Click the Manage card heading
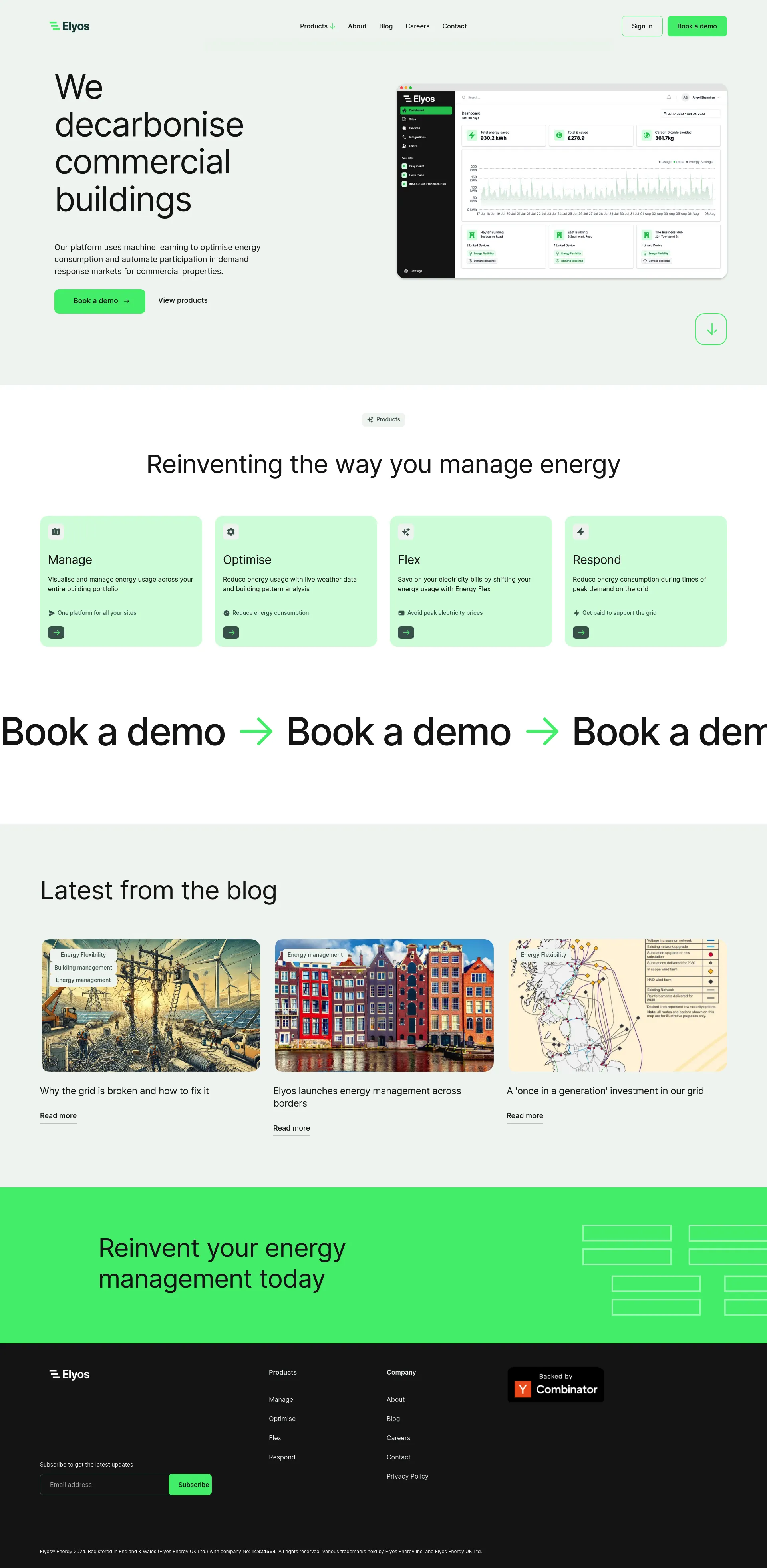 (x=70, y=560)
